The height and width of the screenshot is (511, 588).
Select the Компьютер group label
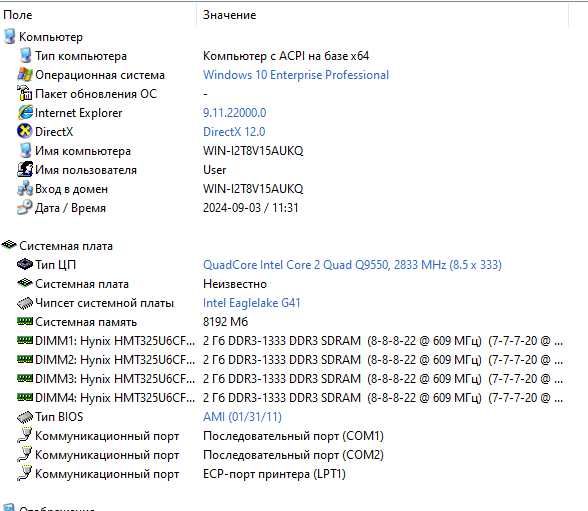51,37
